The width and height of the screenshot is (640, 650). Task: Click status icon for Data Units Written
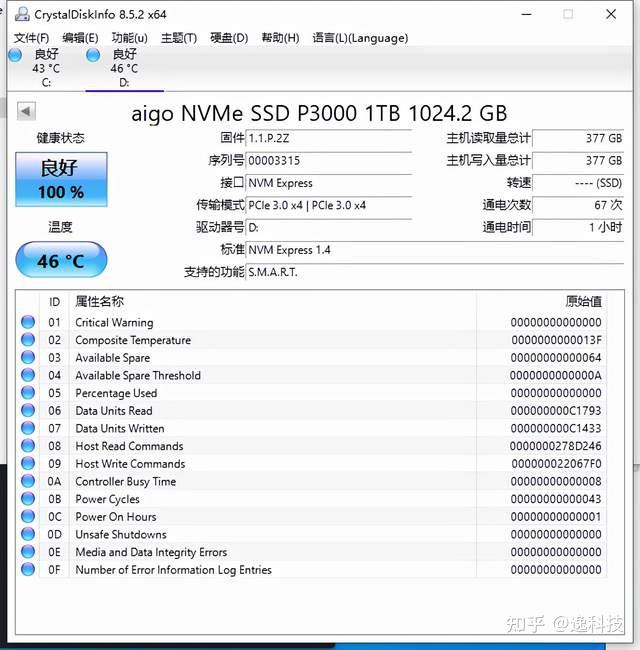point(28,428)
